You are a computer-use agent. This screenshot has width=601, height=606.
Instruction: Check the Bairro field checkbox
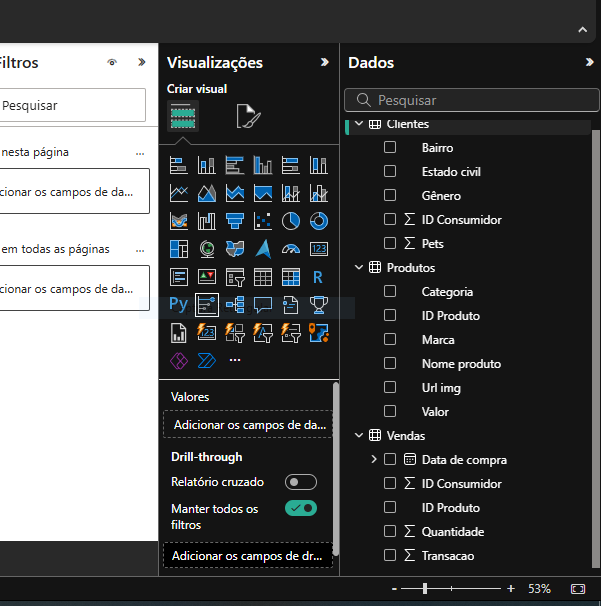tap(390, 147)
